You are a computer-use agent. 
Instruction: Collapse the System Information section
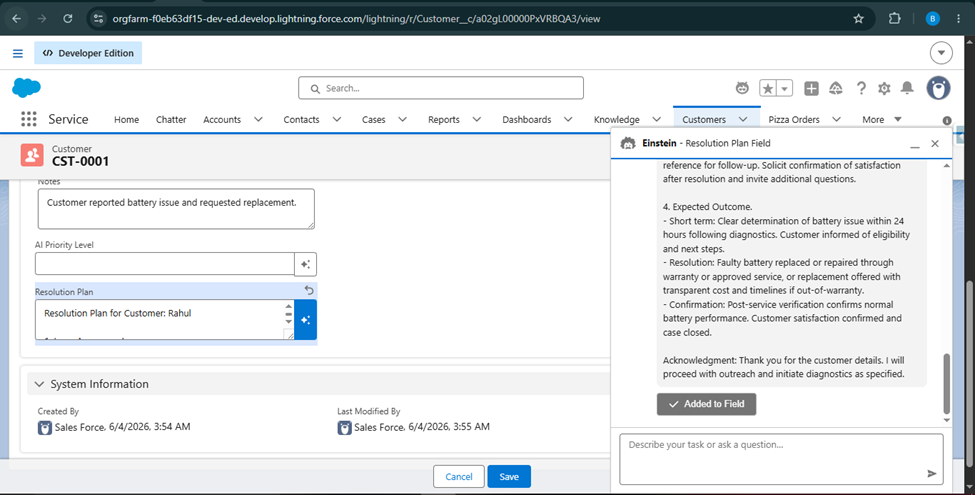pos(39,384)
